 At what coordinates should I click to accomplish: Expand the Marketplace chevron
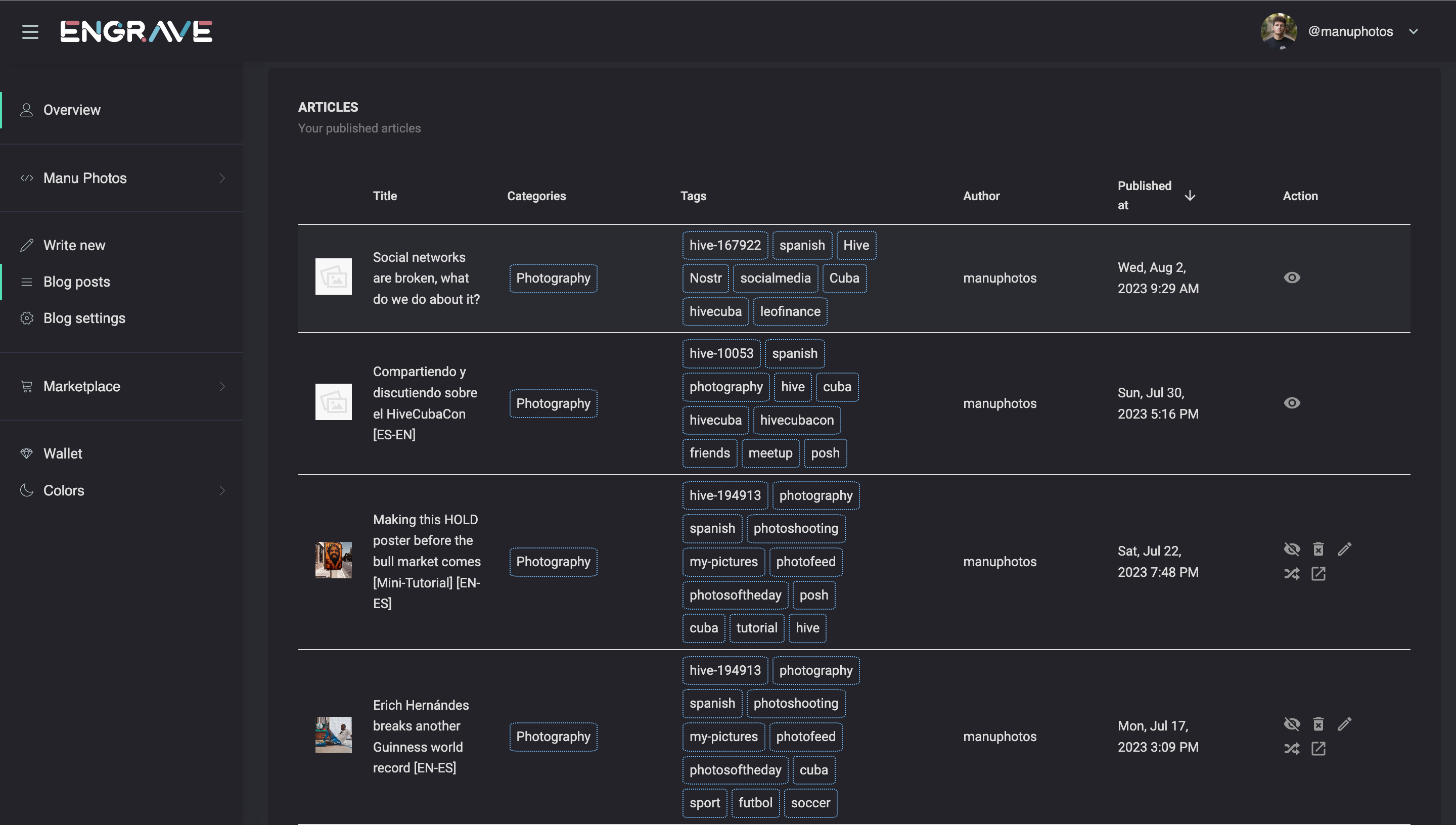click(222, 386)
